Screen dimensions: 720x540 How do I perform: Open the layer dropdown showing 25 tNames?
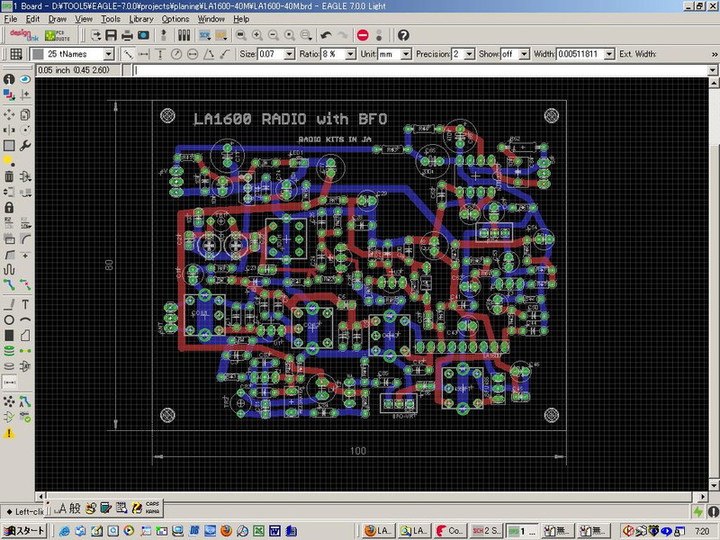72,53
